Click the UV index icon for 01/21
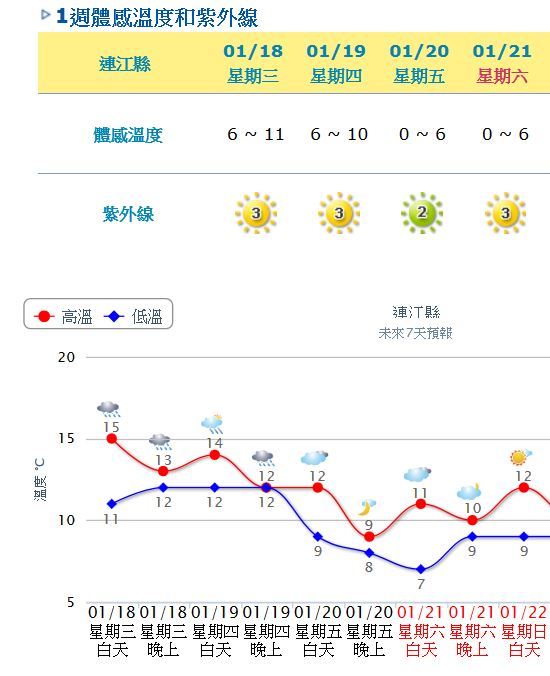 (505, 213)
